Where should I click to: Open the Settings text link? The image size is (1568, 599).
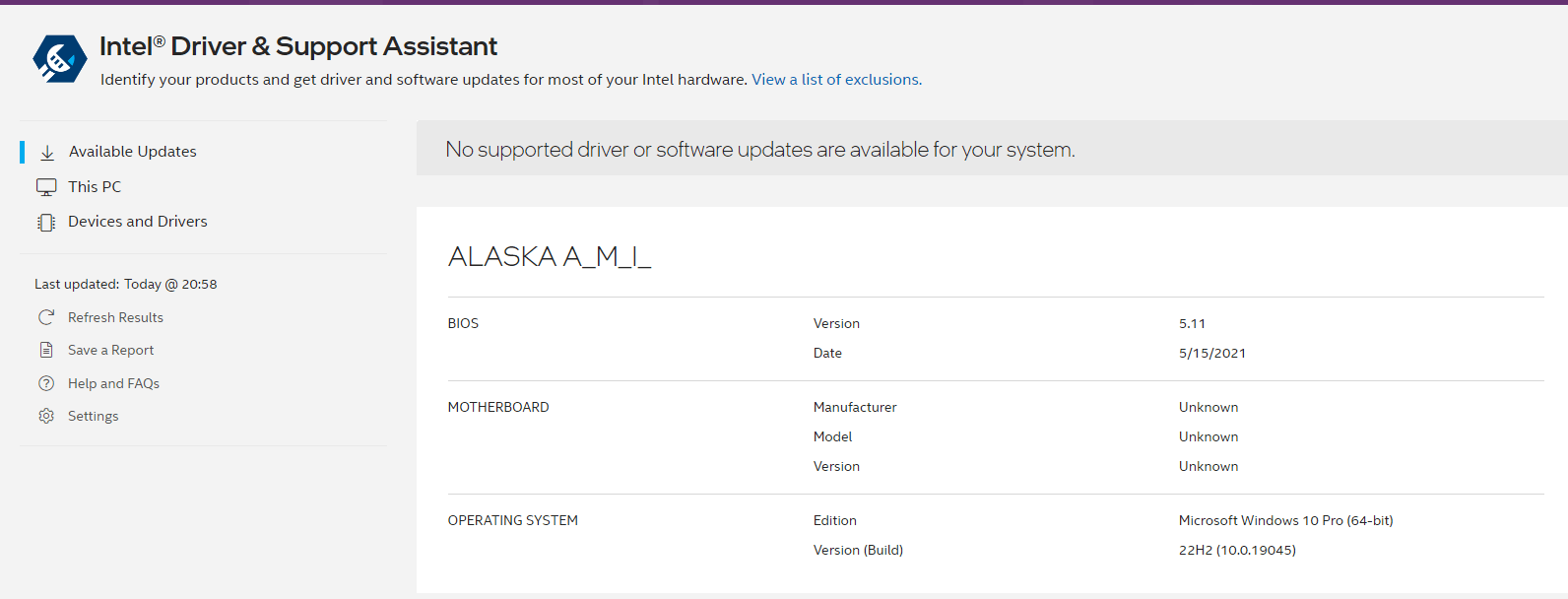point(93,416)
